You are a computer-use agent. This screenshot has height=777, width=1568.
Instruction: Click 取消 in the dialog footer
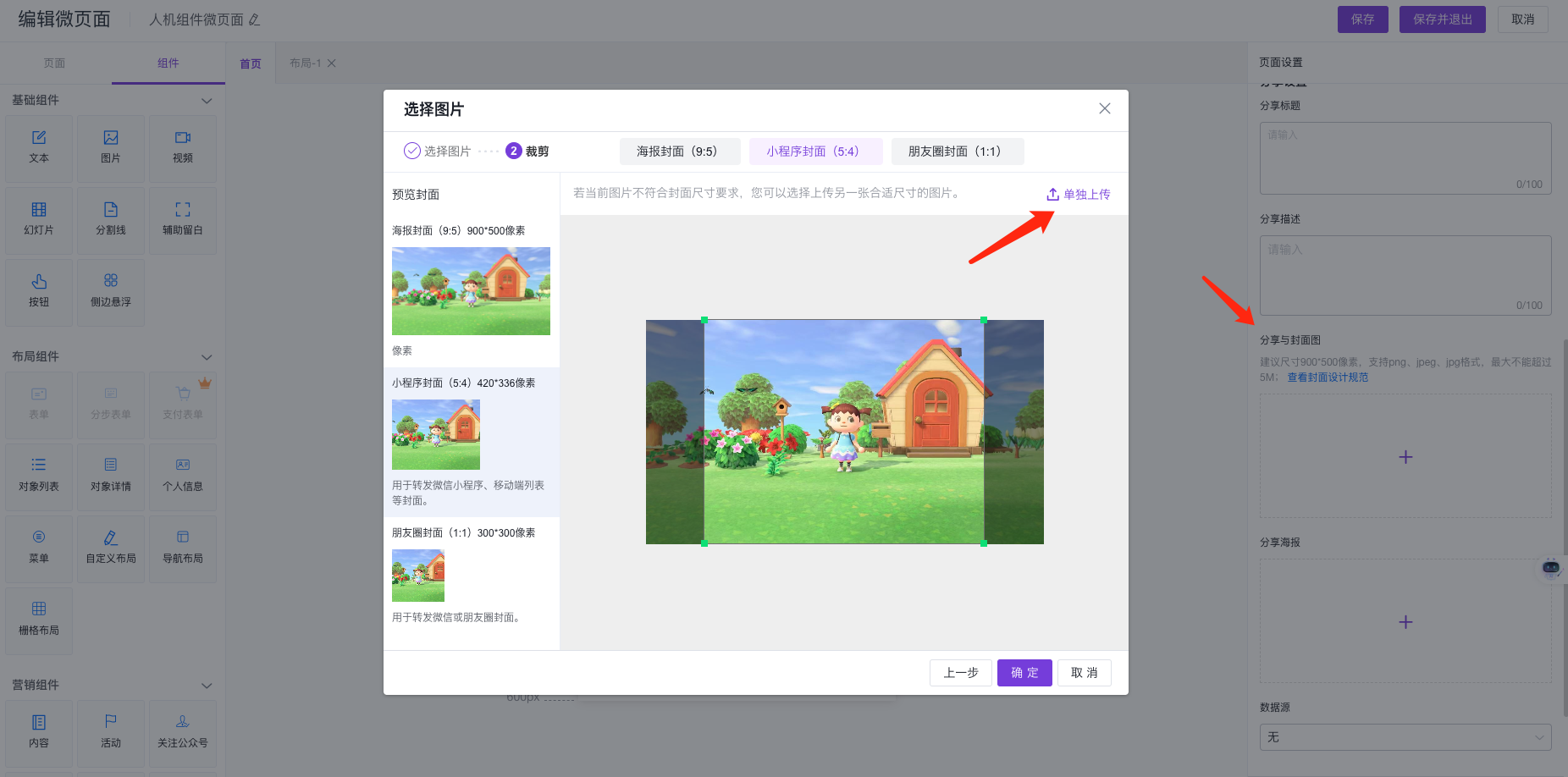click(x=1085, y=673)
